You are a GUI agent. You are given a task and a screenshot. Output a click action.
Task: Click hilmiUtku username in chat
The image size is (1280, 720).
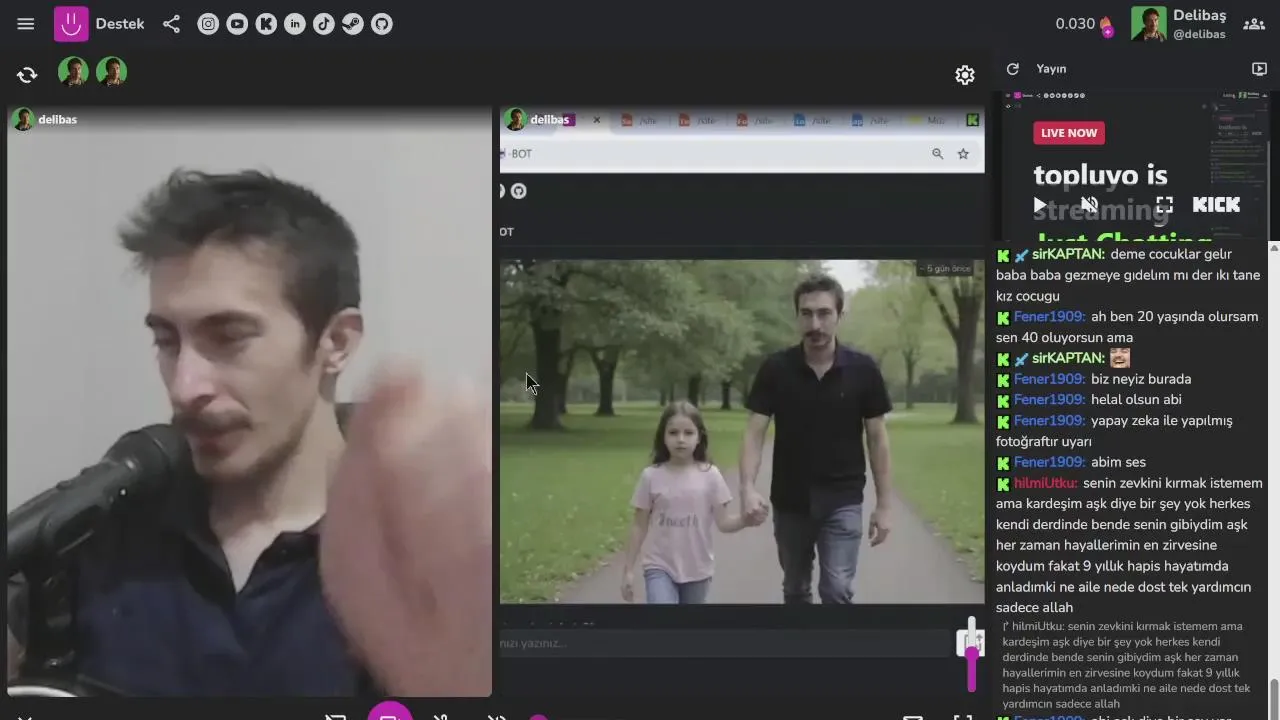tap(1045, 483)
